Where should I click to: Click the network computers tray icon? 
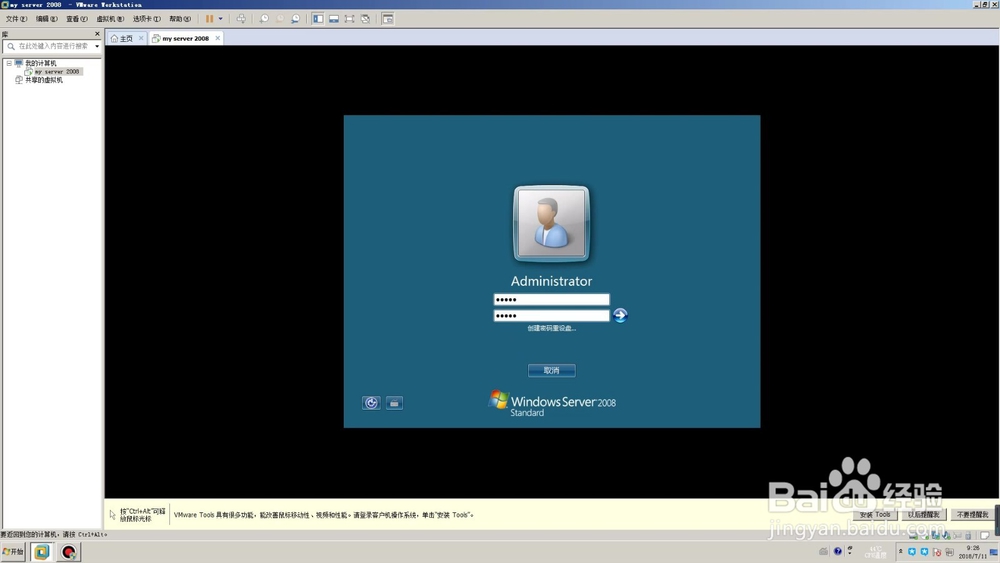coord(949,552)
